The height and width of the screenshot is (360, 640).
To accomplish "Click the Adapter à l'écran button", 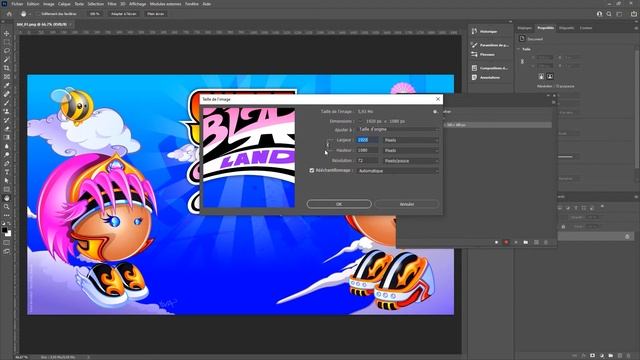I will [x=124, y=14].
